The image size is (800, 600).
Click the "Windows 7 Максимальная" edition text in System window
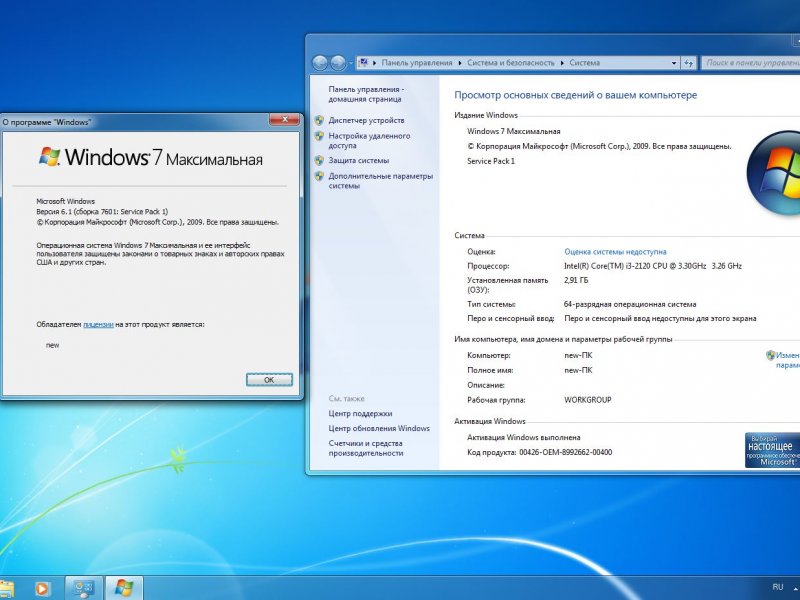(513, 131)
